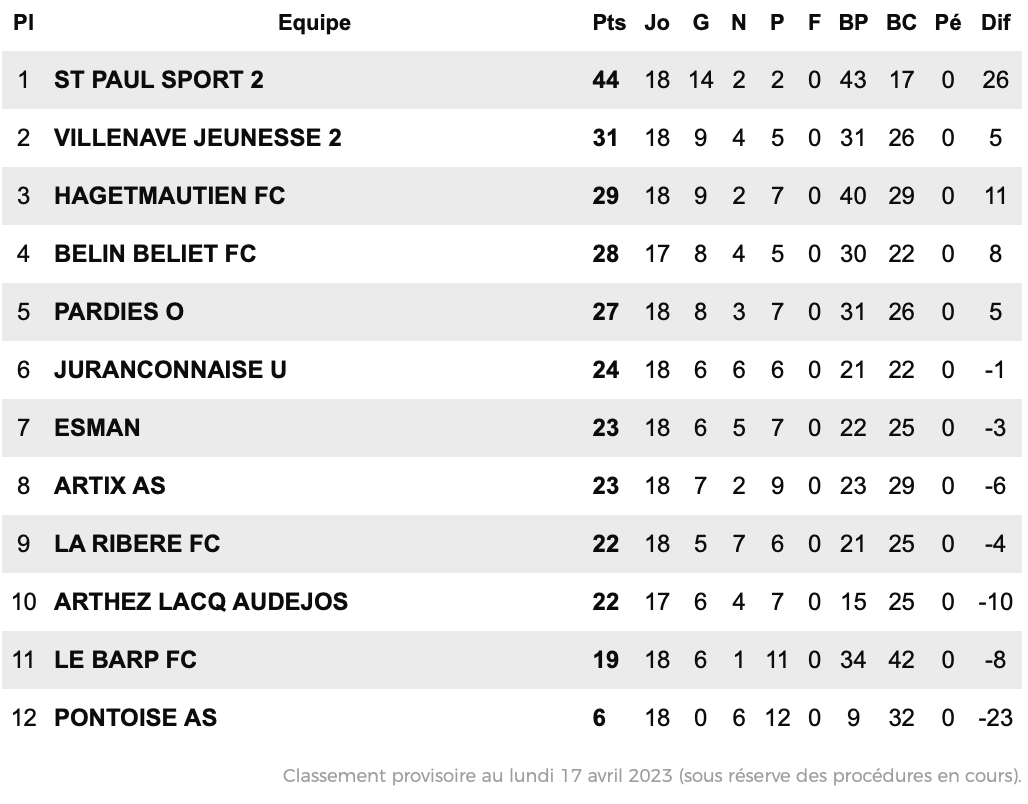1028x804 pixels.
Task: Click the Classement provisoire footnote text
Action: tap(652, 776)
